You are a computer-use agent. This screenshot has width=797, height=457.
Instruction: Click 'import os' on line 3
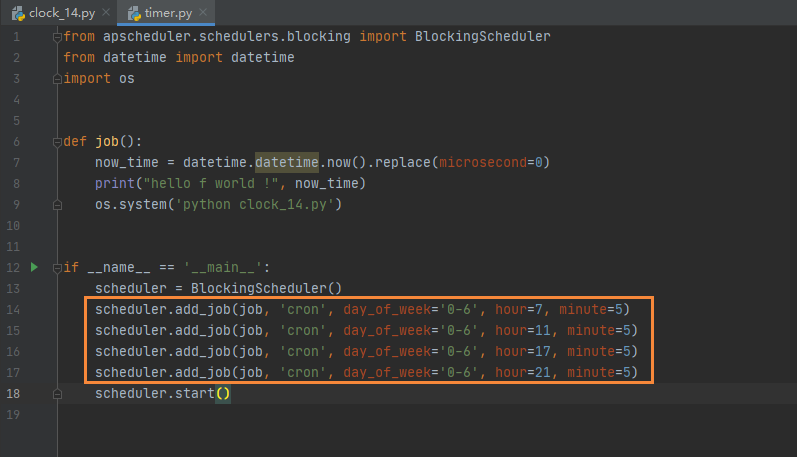[99, 78]
